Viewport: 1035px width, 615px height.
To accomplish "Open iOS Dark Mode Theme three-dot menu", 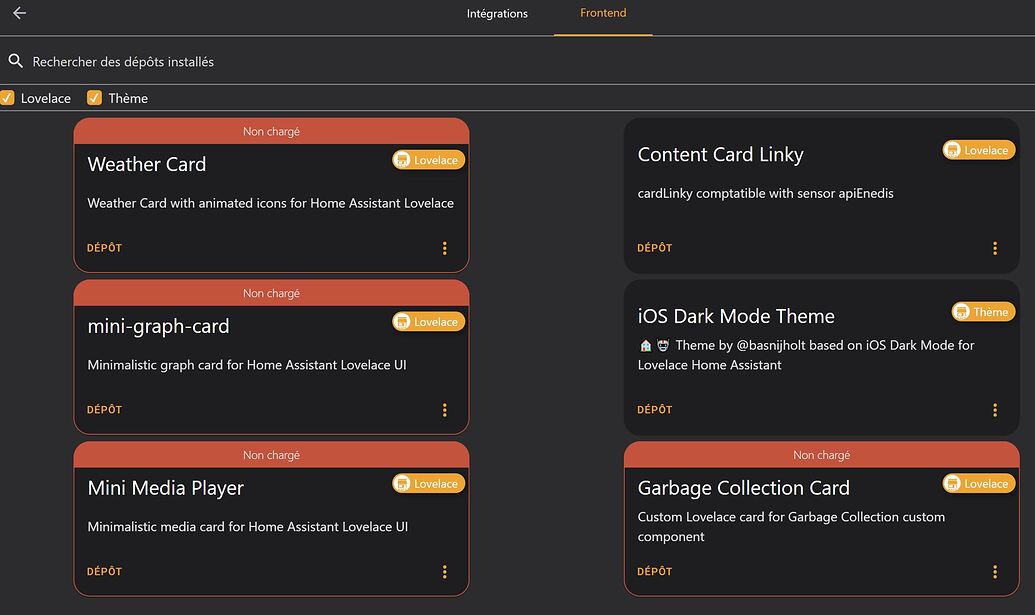I will [995, 410].
